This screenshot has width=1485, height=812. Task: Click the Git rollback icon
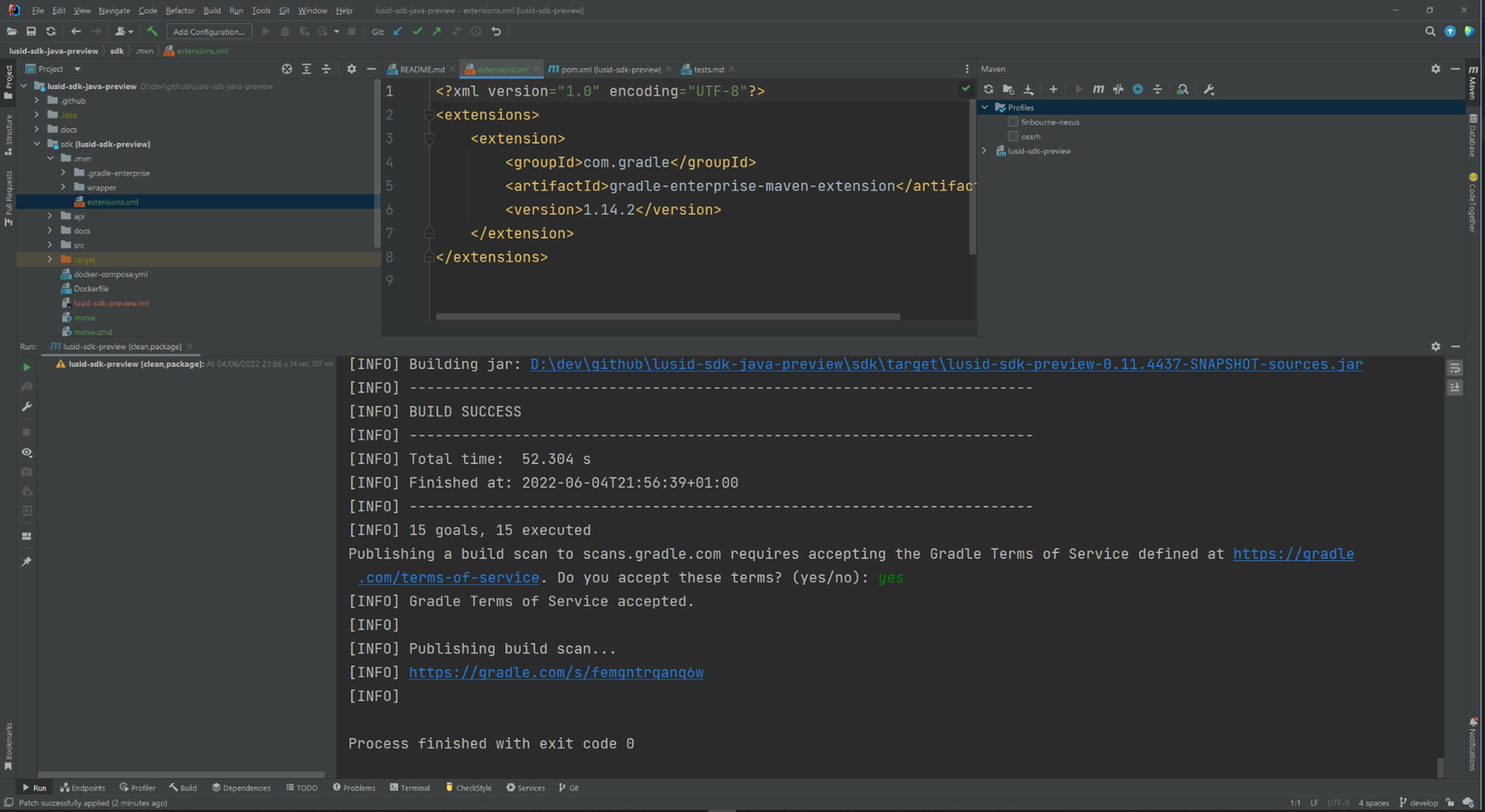click(x=497, y=32)
